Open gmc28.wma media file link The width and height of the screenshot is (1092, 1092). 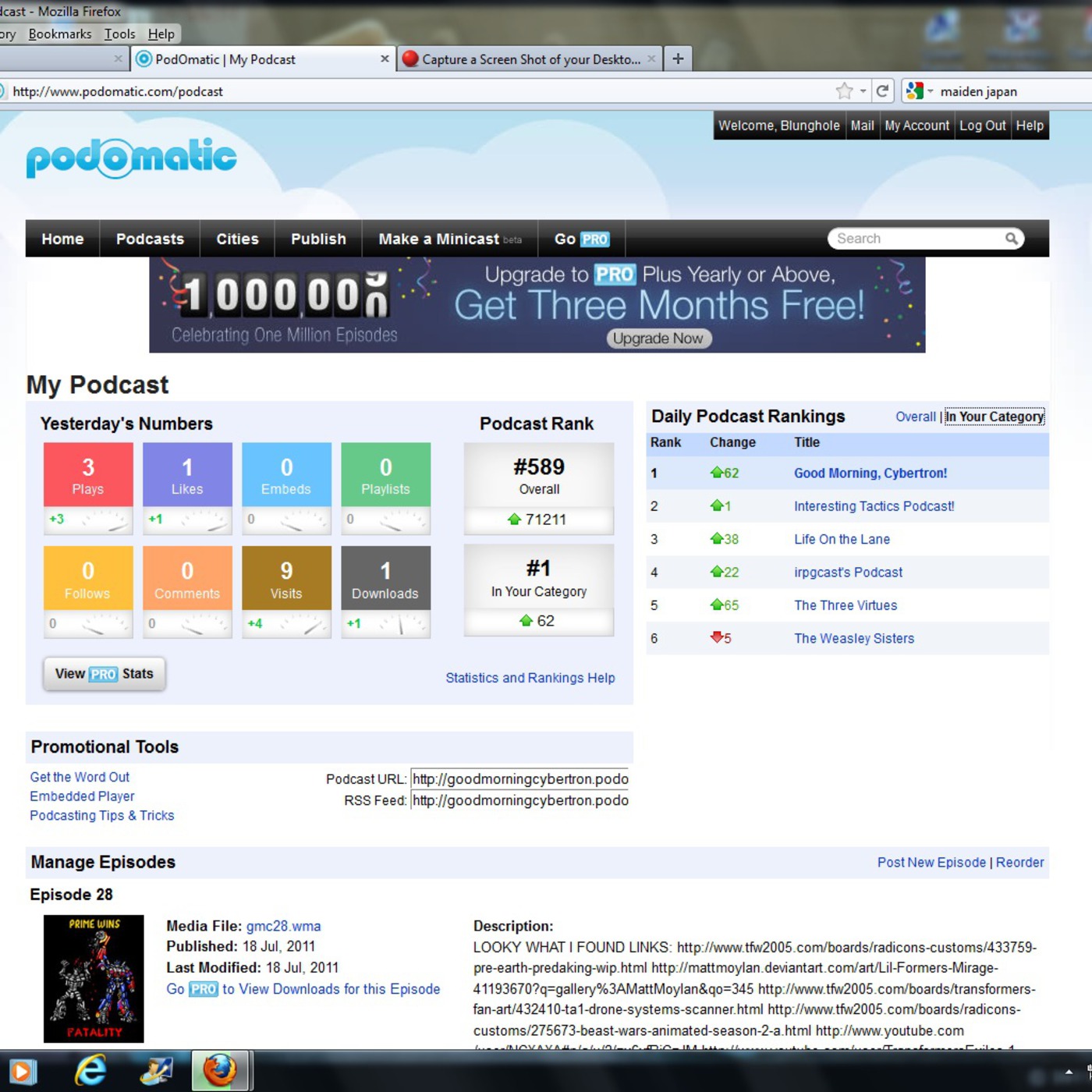coord(283,926)
